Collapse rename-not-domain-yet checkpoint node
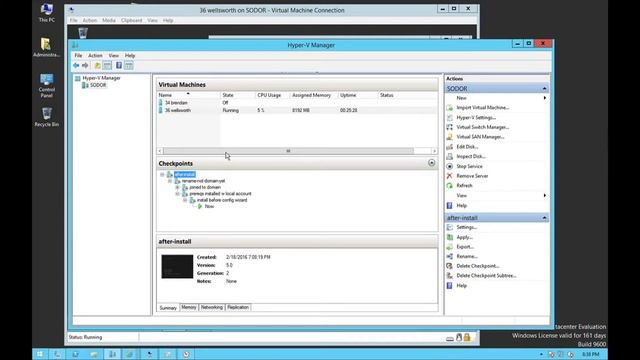Viewport: 640px width, 360px height. [x=170, y=181]
